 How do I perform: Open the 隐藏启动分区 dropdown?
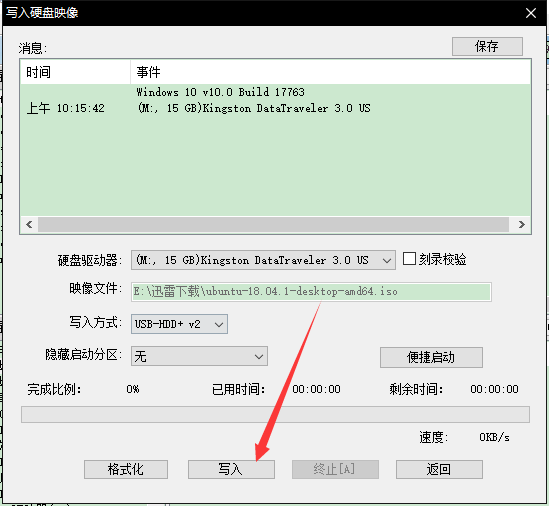pos(199,356)
